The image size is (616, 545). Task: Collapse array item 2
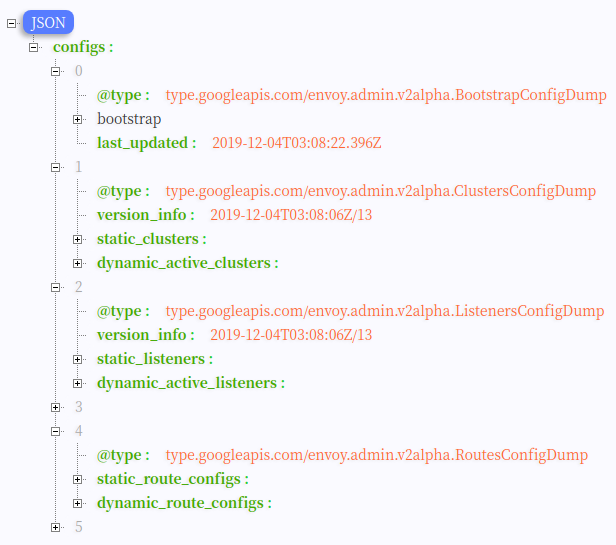tap(56, 287)
